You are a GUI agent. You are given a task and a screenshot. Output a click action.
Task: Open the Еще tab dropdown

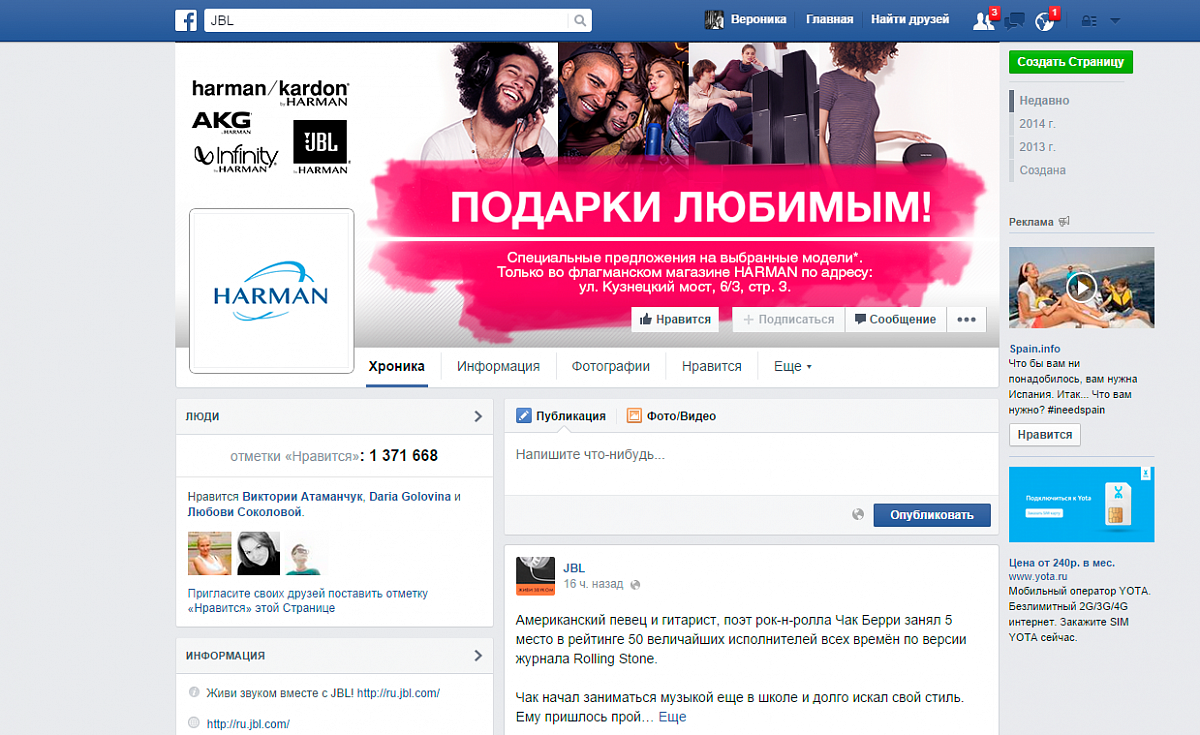tap(793, 366)
